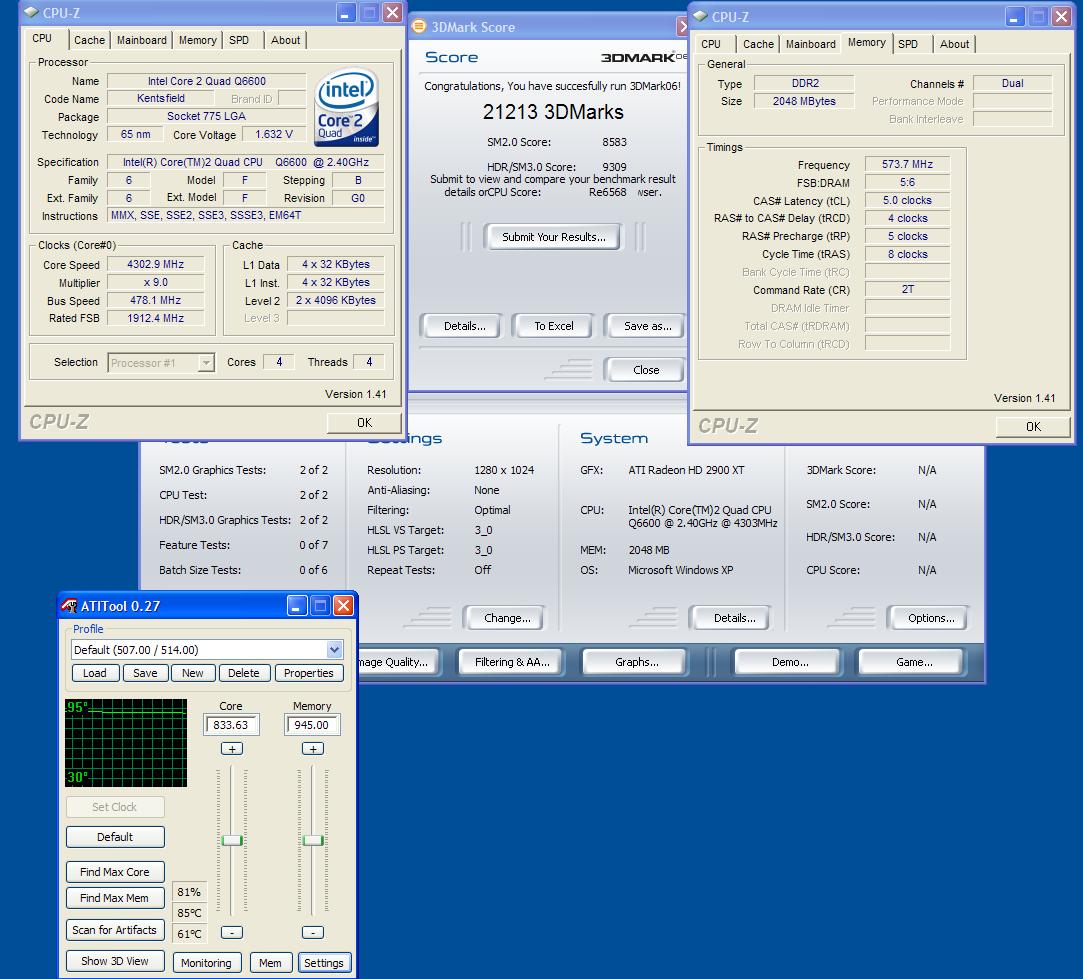Viewport: 1083px width, 979px height.
Task: Open ATITool Monitoring
Action: 206,962
